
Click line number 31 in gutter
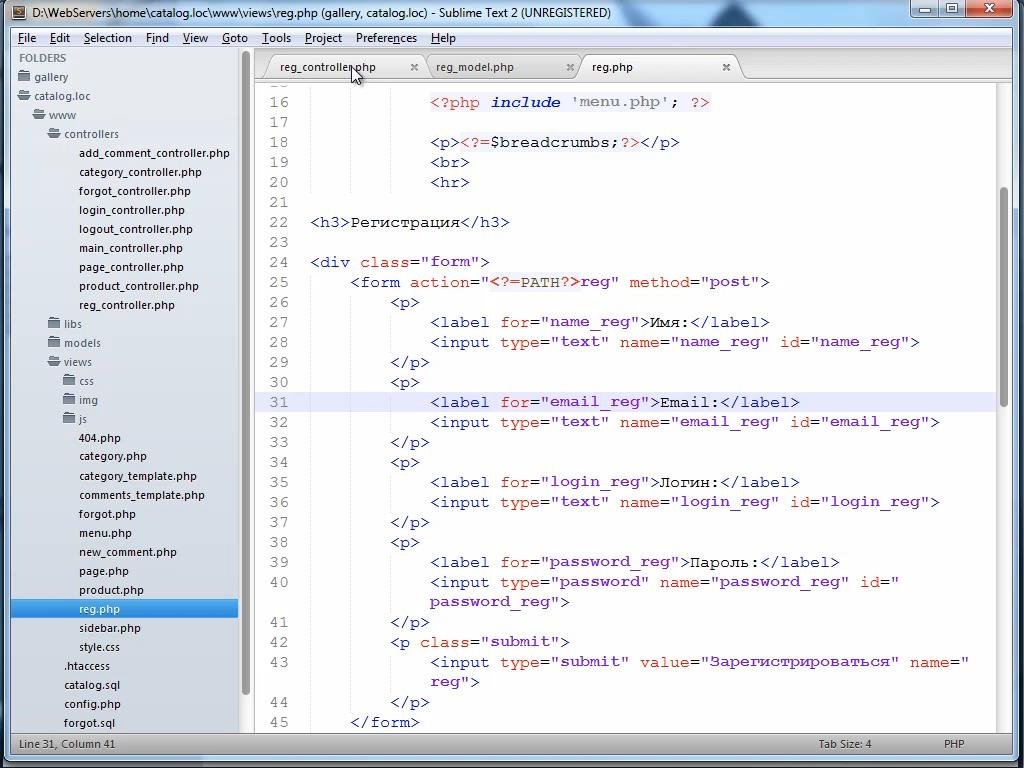click(x=279, y=402)
